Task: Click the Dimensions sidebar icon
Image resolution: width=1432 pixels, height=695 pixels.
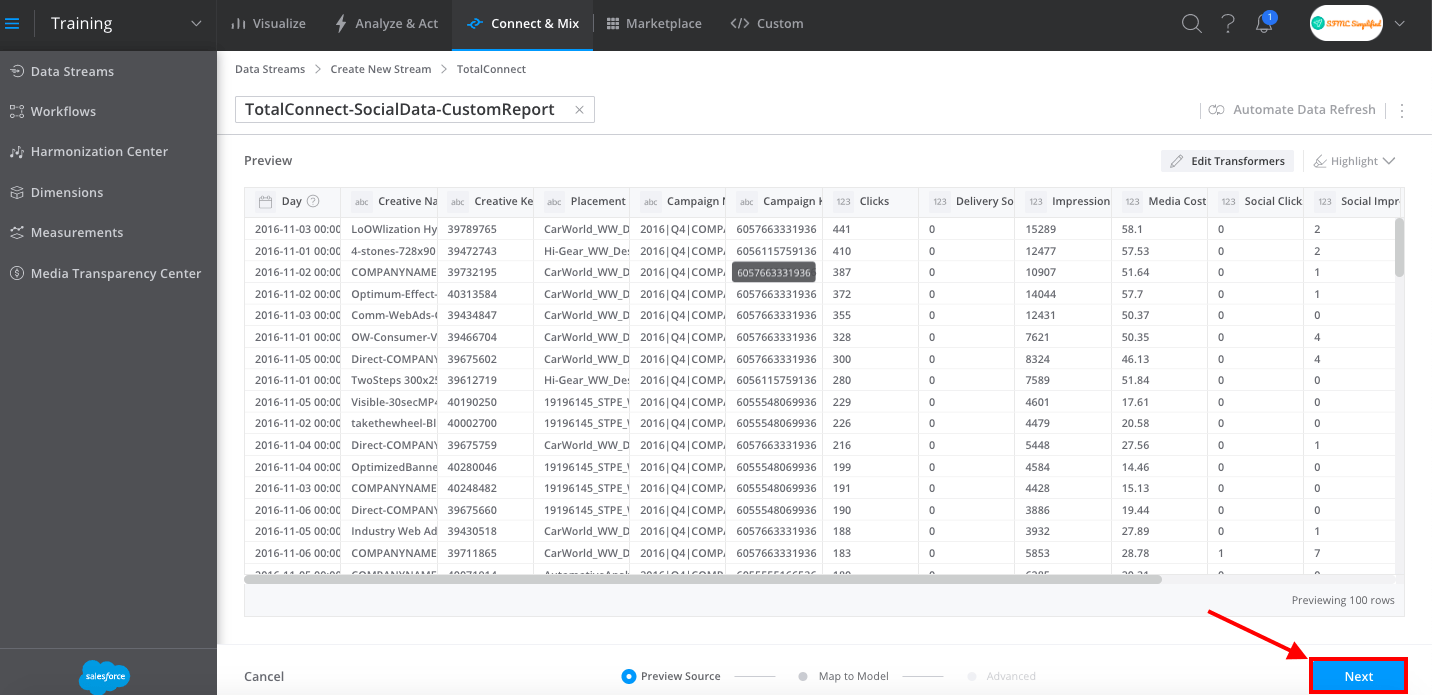Action: 17,192
